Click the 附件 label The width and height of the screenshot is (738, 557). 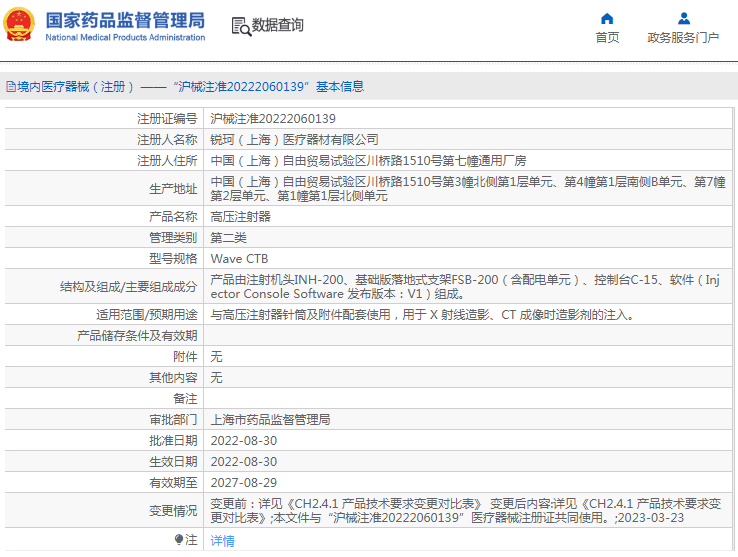185,357
